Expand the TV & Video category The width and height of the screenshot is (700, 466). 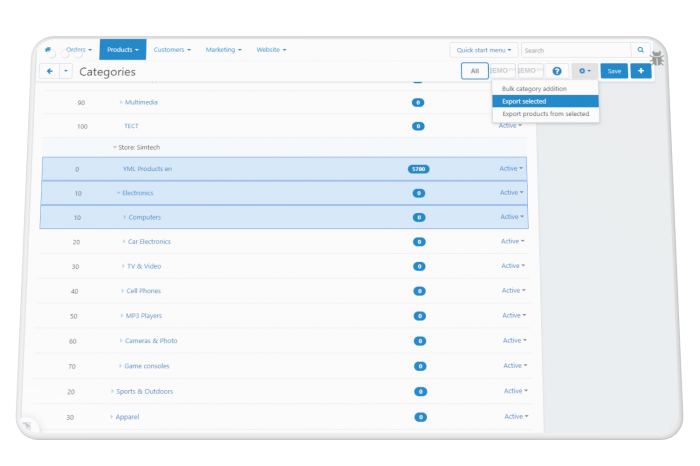[x=123, y=266]
